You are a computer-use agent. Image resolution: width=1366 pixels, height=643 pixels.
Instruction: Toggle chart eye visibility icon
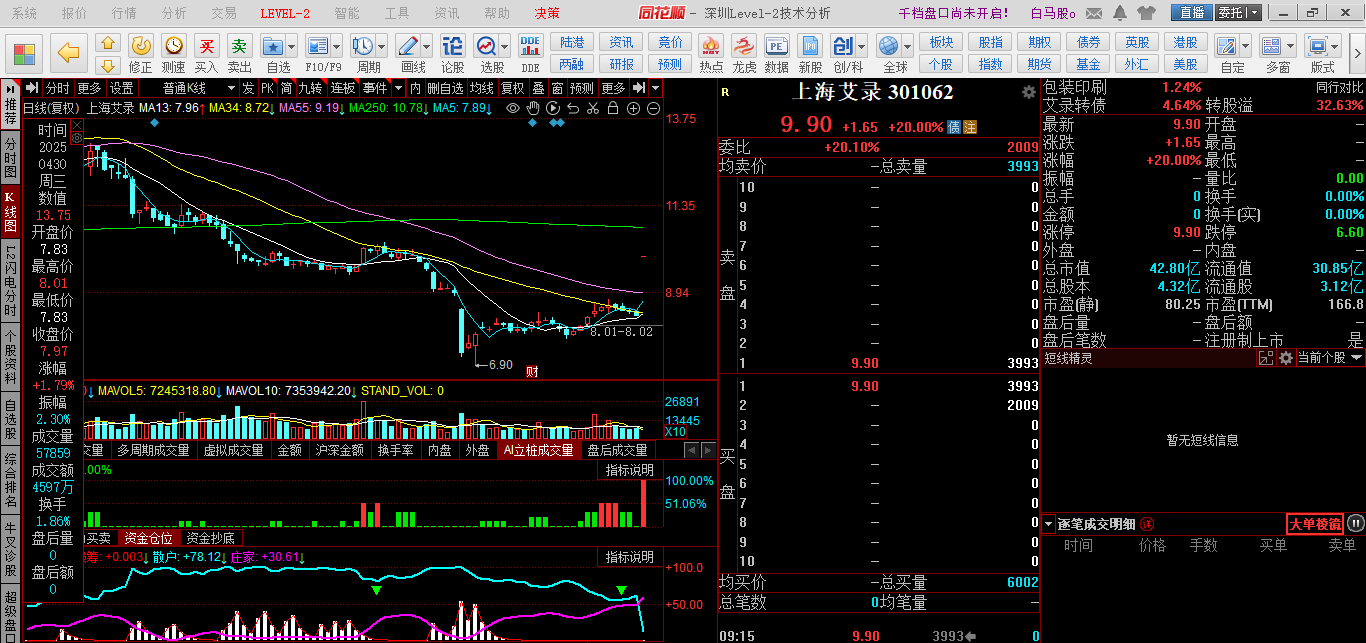[x=514, y=108]
